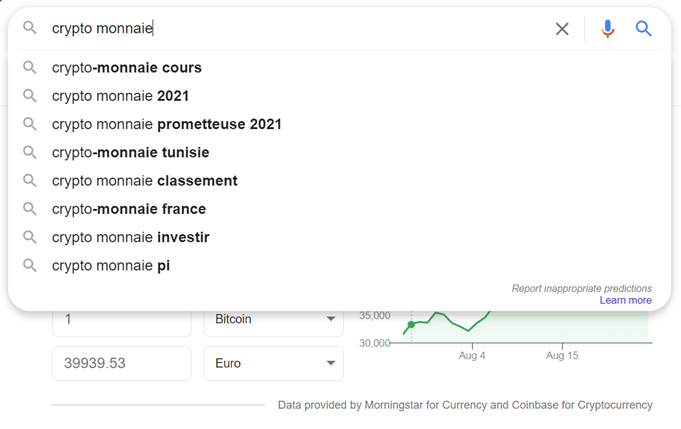Click 'Report inappropriate predictions' link
Viewport: 681px width, 429px height.
[x=581, y=288]
